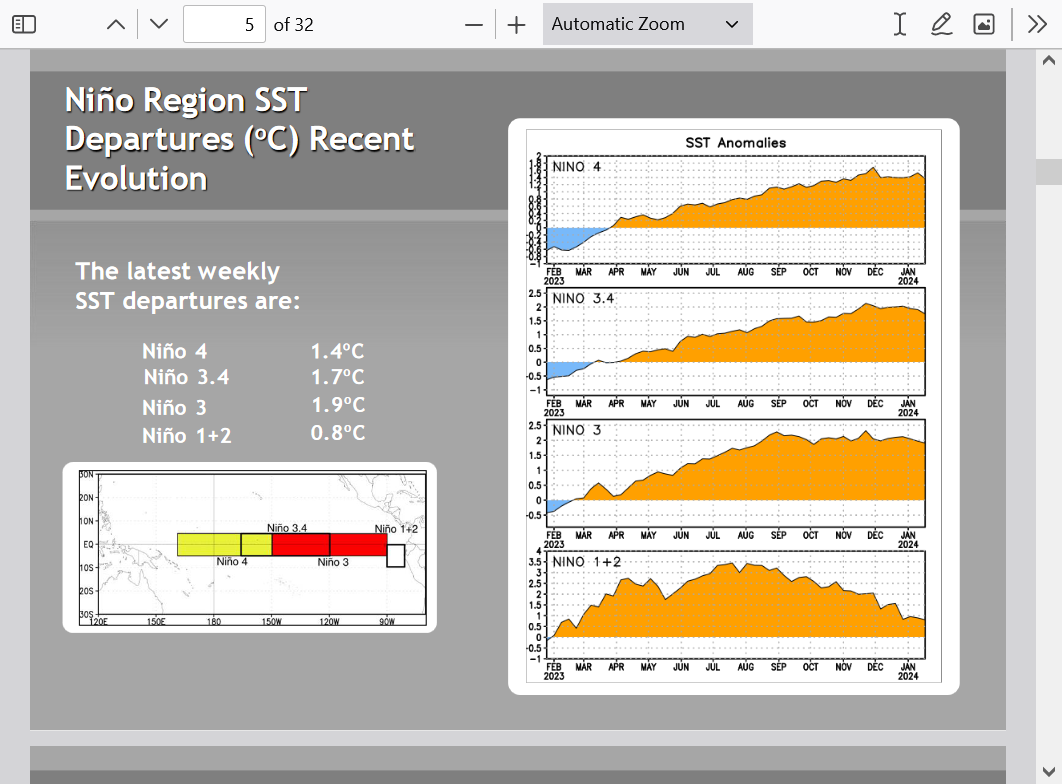This screenshot has width=1062, height=784.
Task: Expand the tools menu with double chevron
Action: [x=1037, y=24]
